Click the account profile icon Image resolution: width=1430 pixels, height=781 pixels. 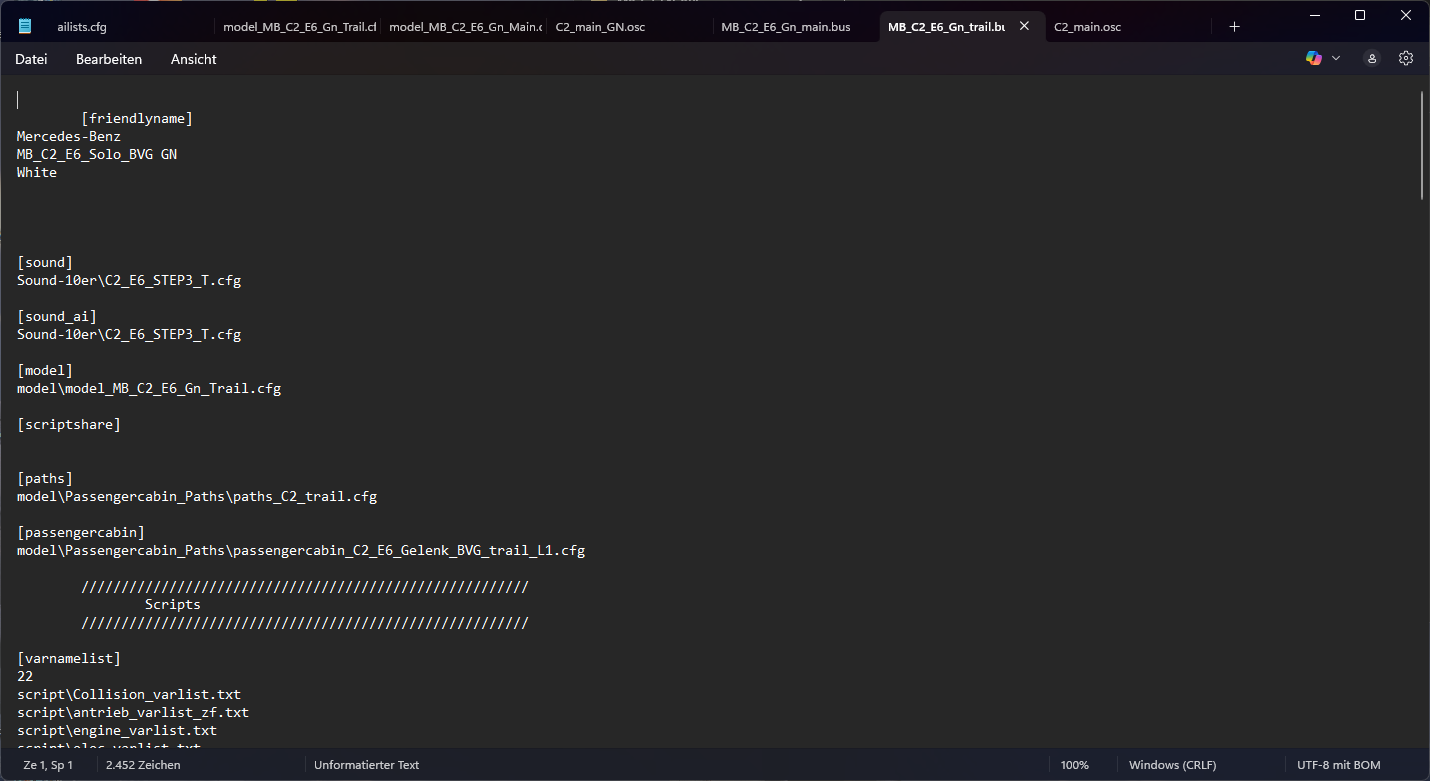coord(1372,59)
